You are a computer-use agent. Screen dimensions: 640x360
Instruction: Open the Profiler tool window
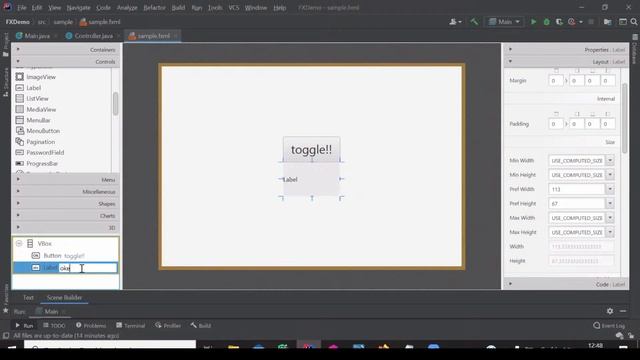168,325
